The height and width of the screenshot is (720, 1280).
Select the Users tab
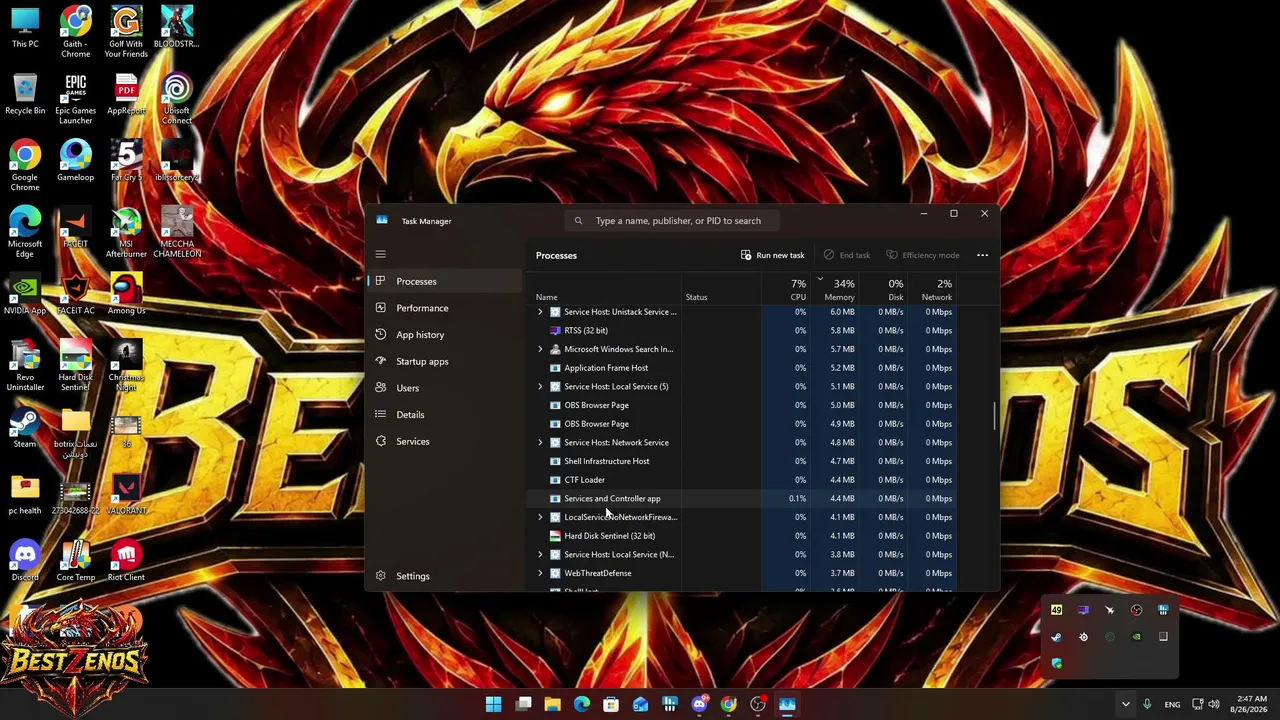[445, 388]
